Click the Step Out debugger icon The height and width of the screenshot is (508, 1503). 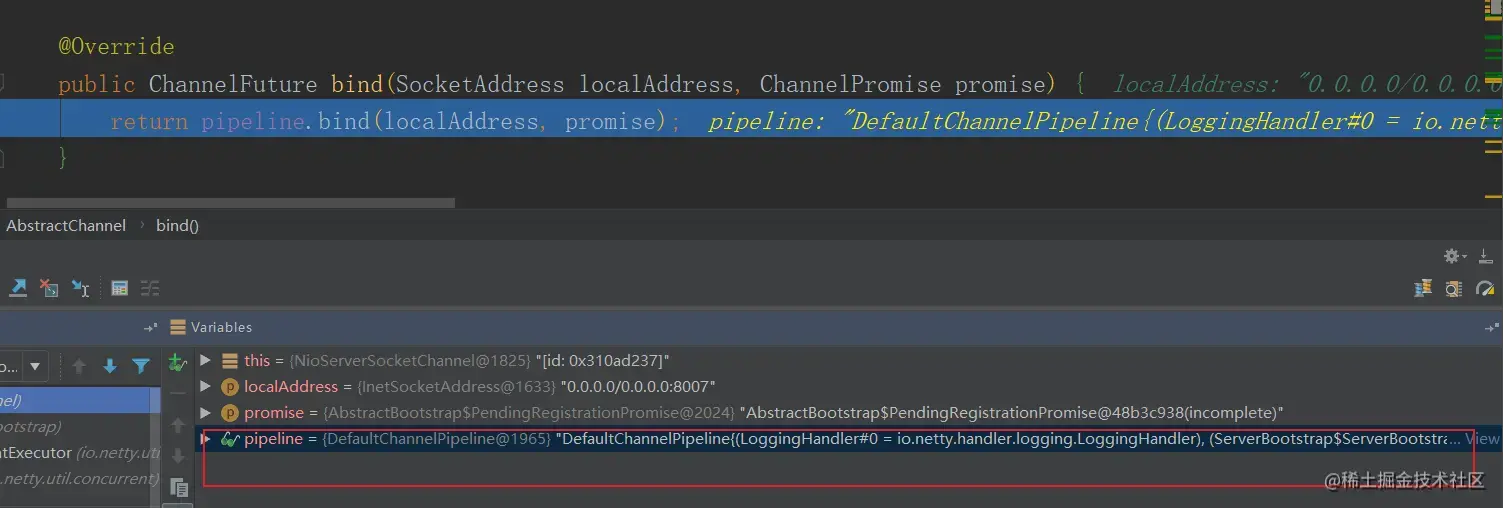[x=18, y=288]
